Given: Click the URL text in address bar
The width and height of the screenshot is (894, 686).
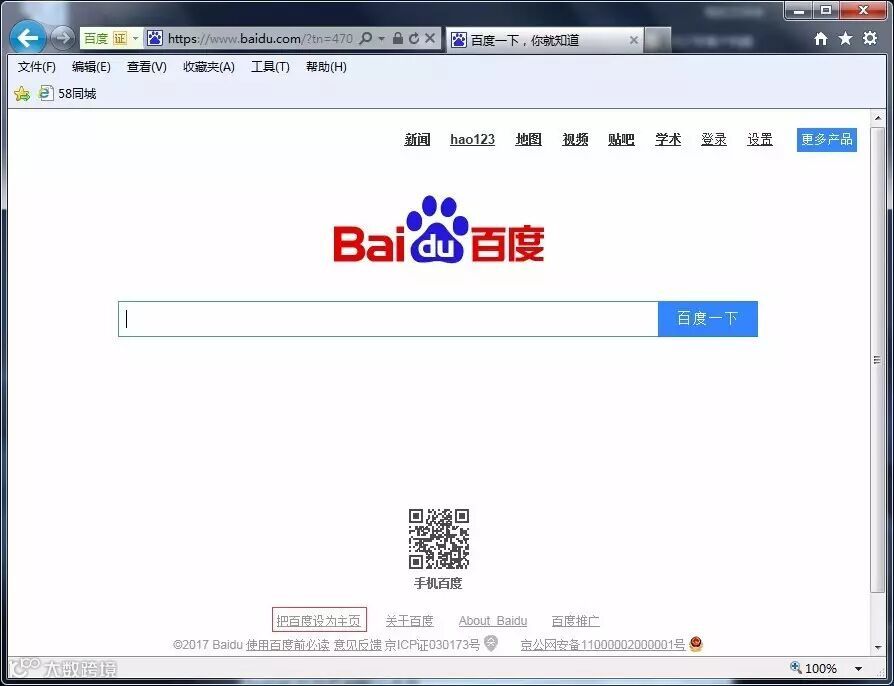Looking at the screenshot, I should click(x=261, y=39).
